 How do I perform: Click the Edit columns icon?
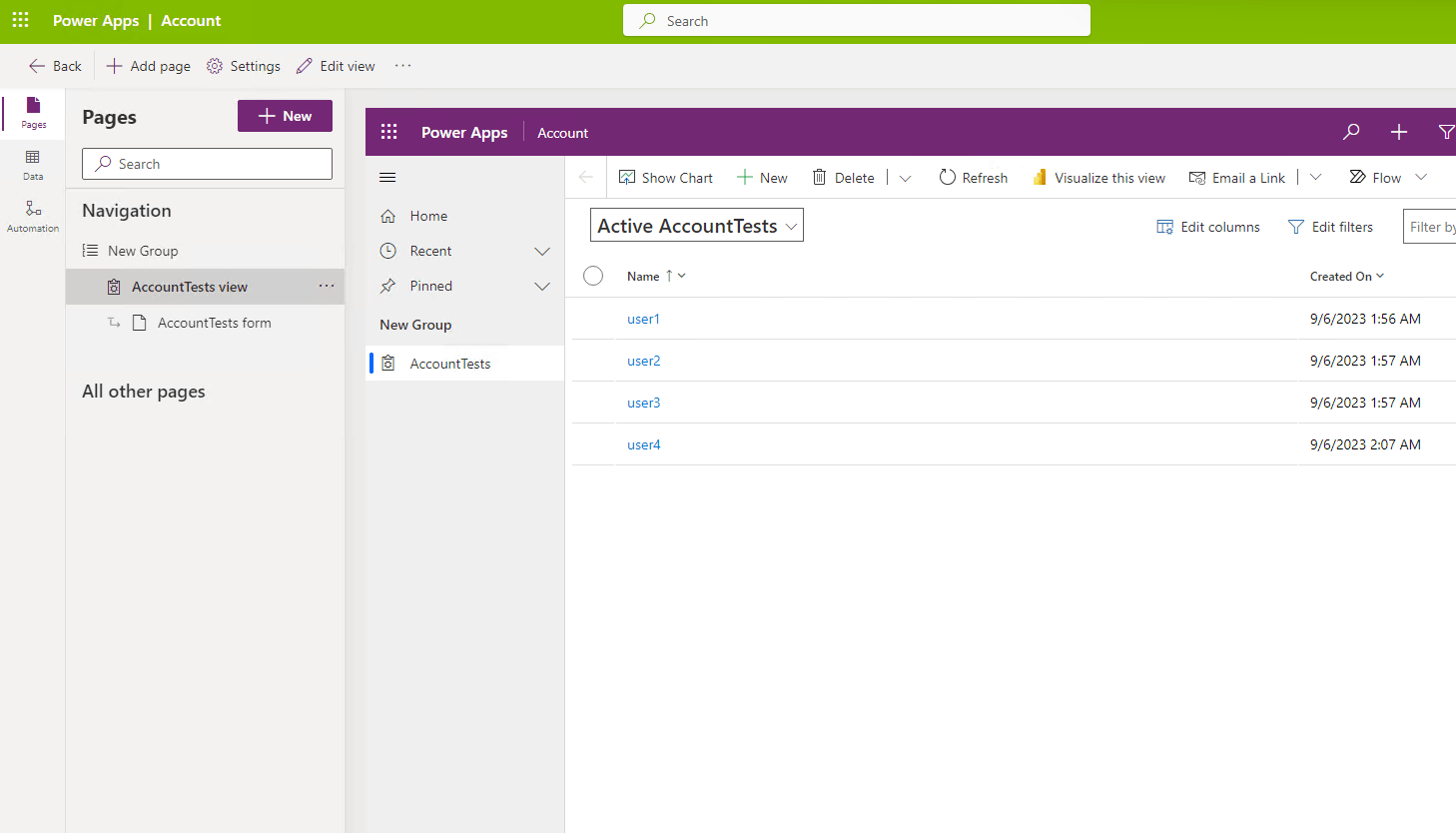click(1164, 227)
